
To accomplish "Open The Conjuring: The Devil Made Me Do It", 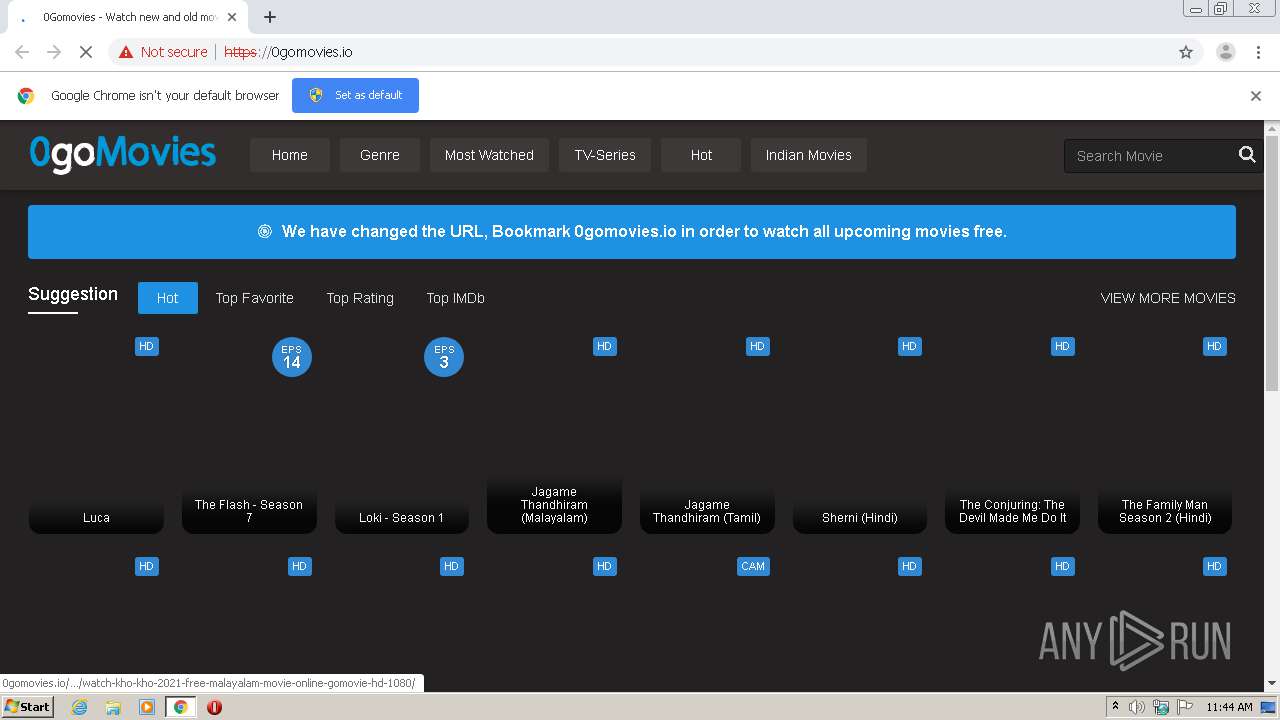I will tap(1012, 435).
